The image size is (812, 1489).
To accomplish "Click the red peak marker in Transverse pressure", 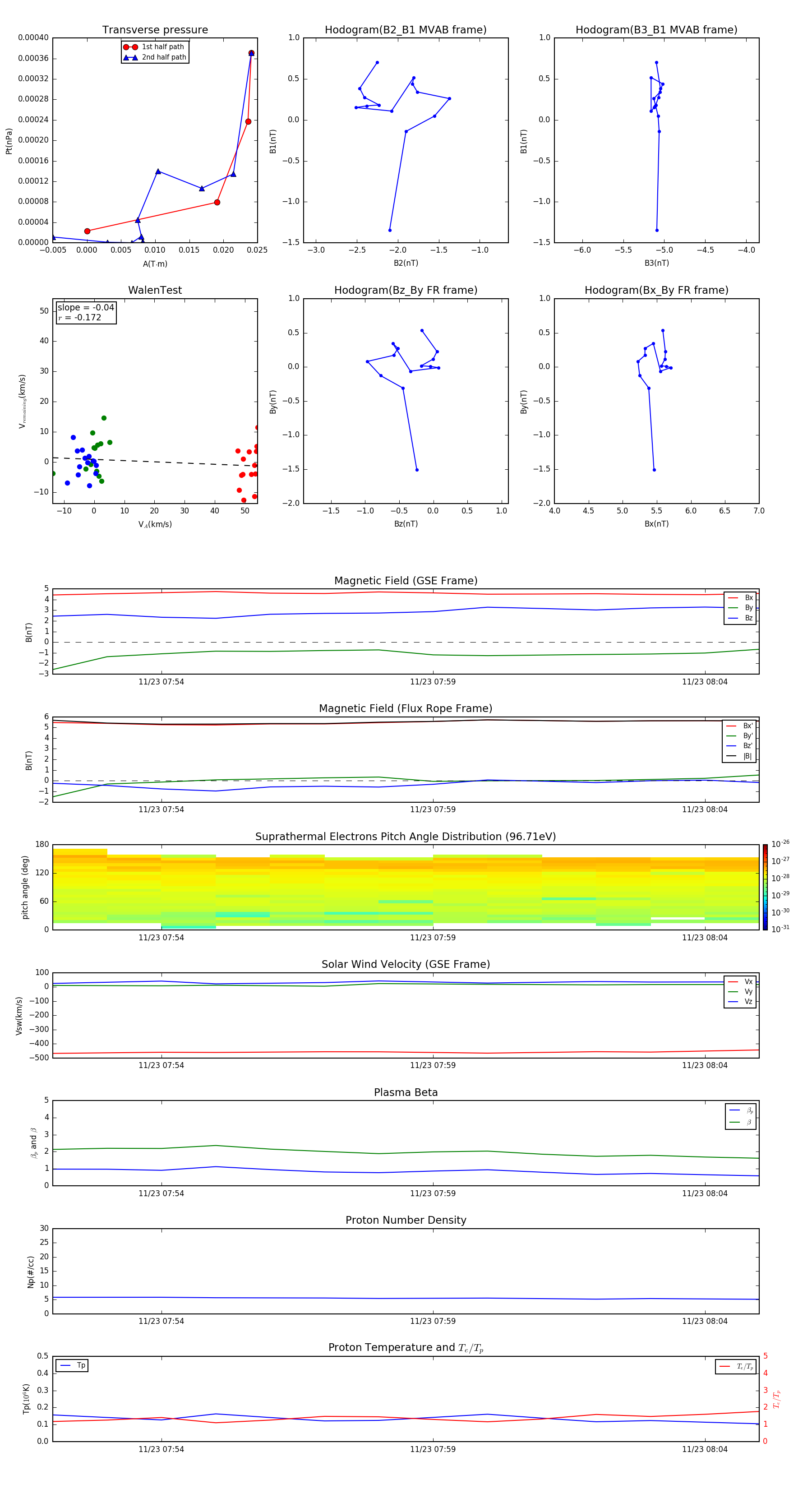I will [x=251, y=53].
